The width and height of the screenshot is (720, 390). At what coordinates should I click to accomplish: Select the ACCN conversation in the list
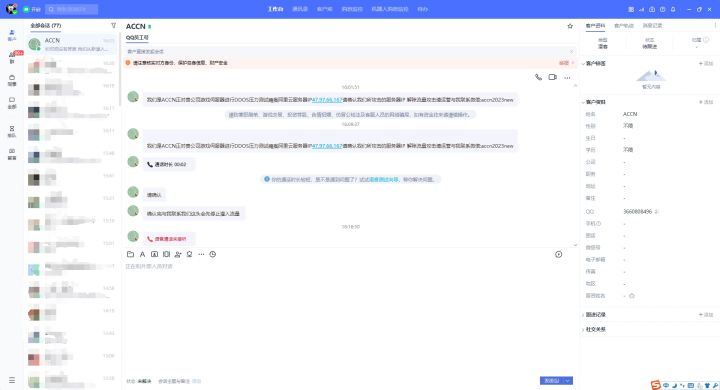click(72, 44)
